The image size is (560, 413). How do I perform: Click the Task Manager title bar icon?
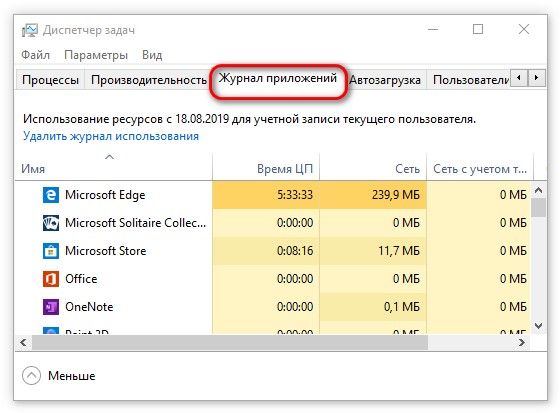coord(29,30)
